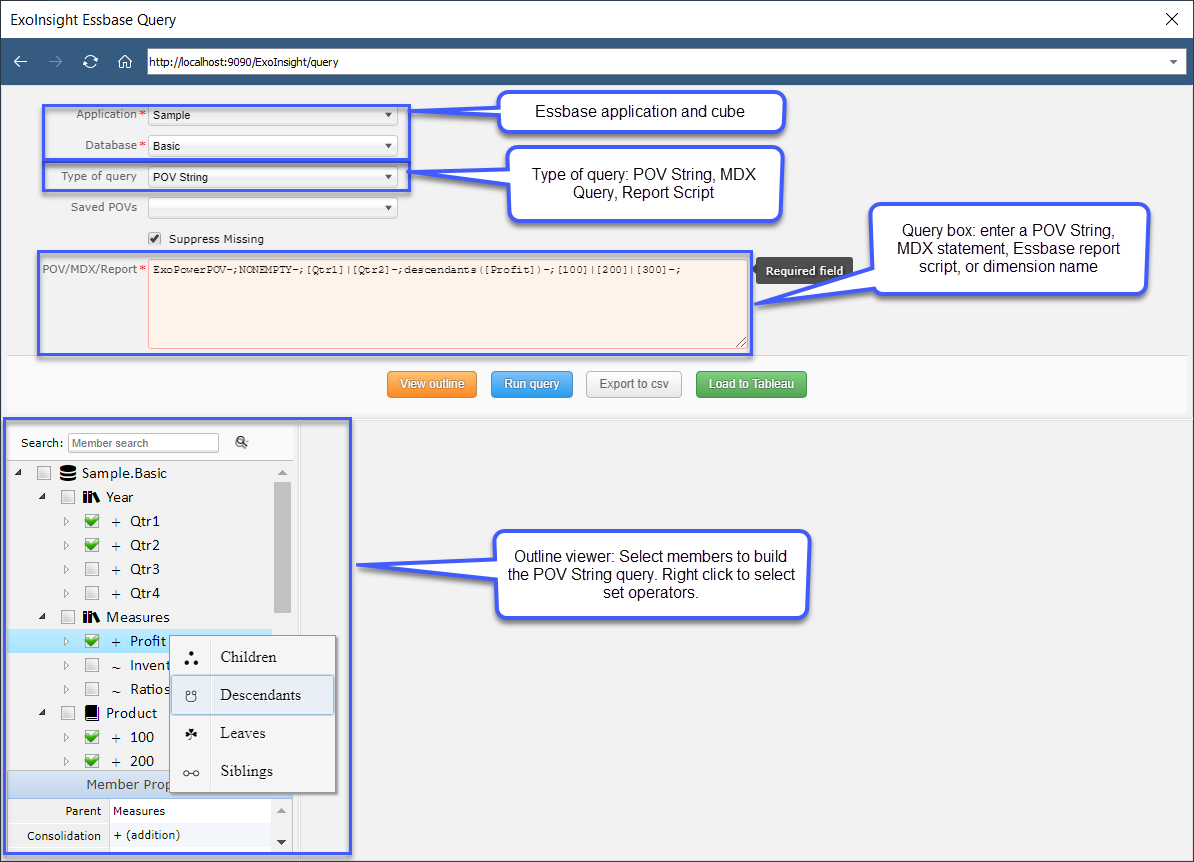This screenshot has width=1194, height=862.
Task: Expand the Qtr3 tree node
Action: click(66, 570)
